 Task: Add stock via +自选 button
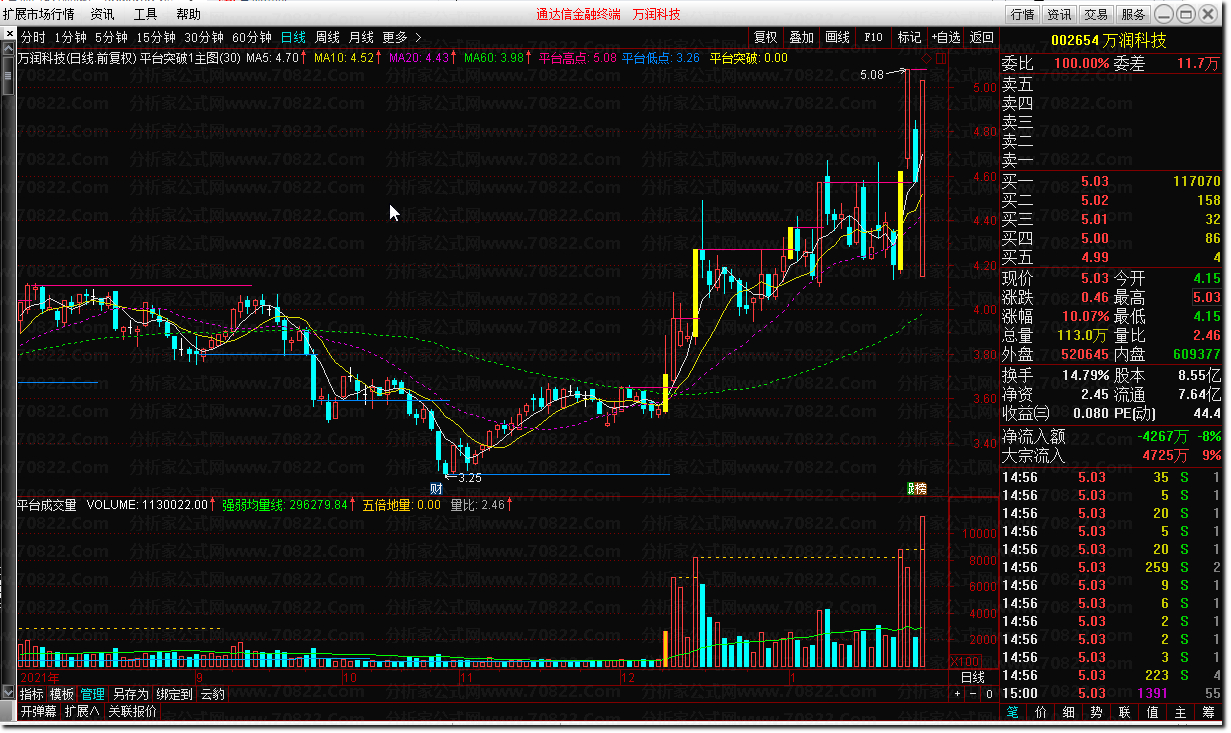(946, 38)
